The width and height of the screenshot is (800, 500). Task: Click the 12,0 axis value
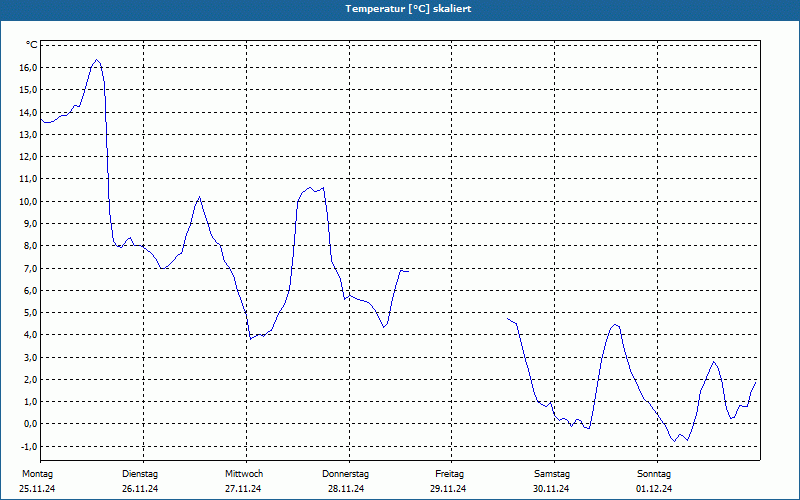(x=28, y=157)
